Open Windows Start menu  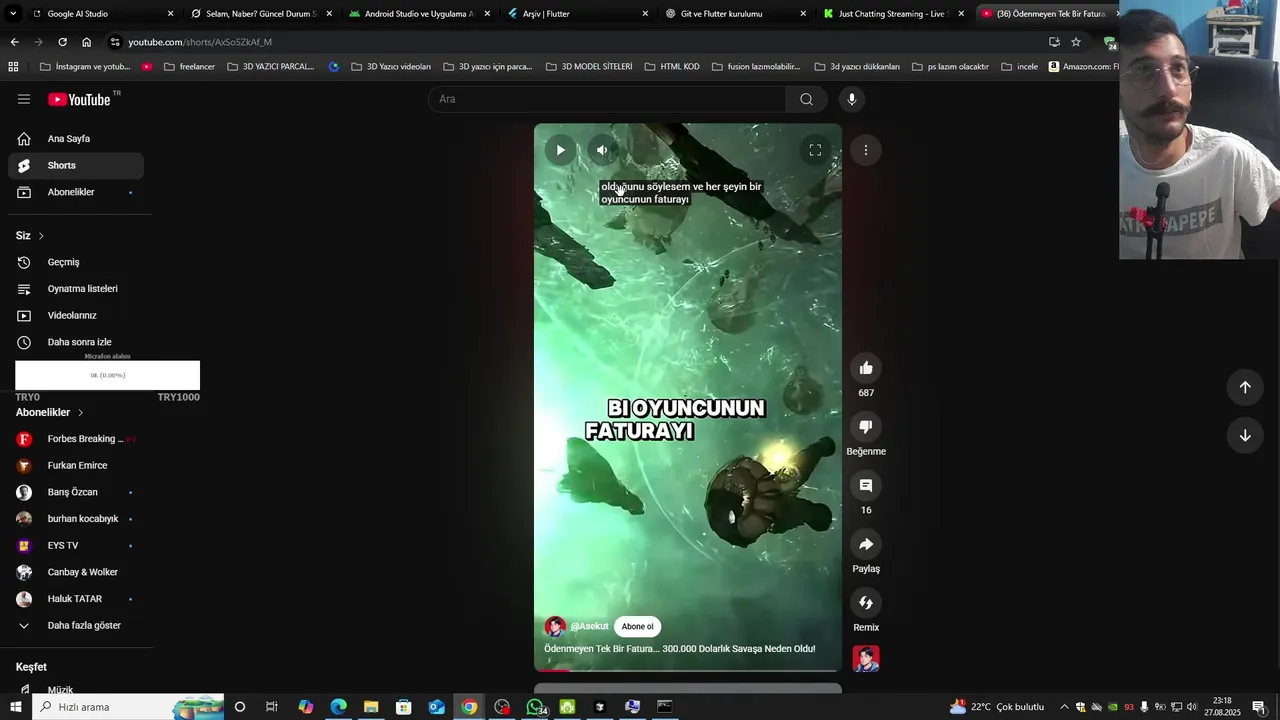click(x=16, y=707)
